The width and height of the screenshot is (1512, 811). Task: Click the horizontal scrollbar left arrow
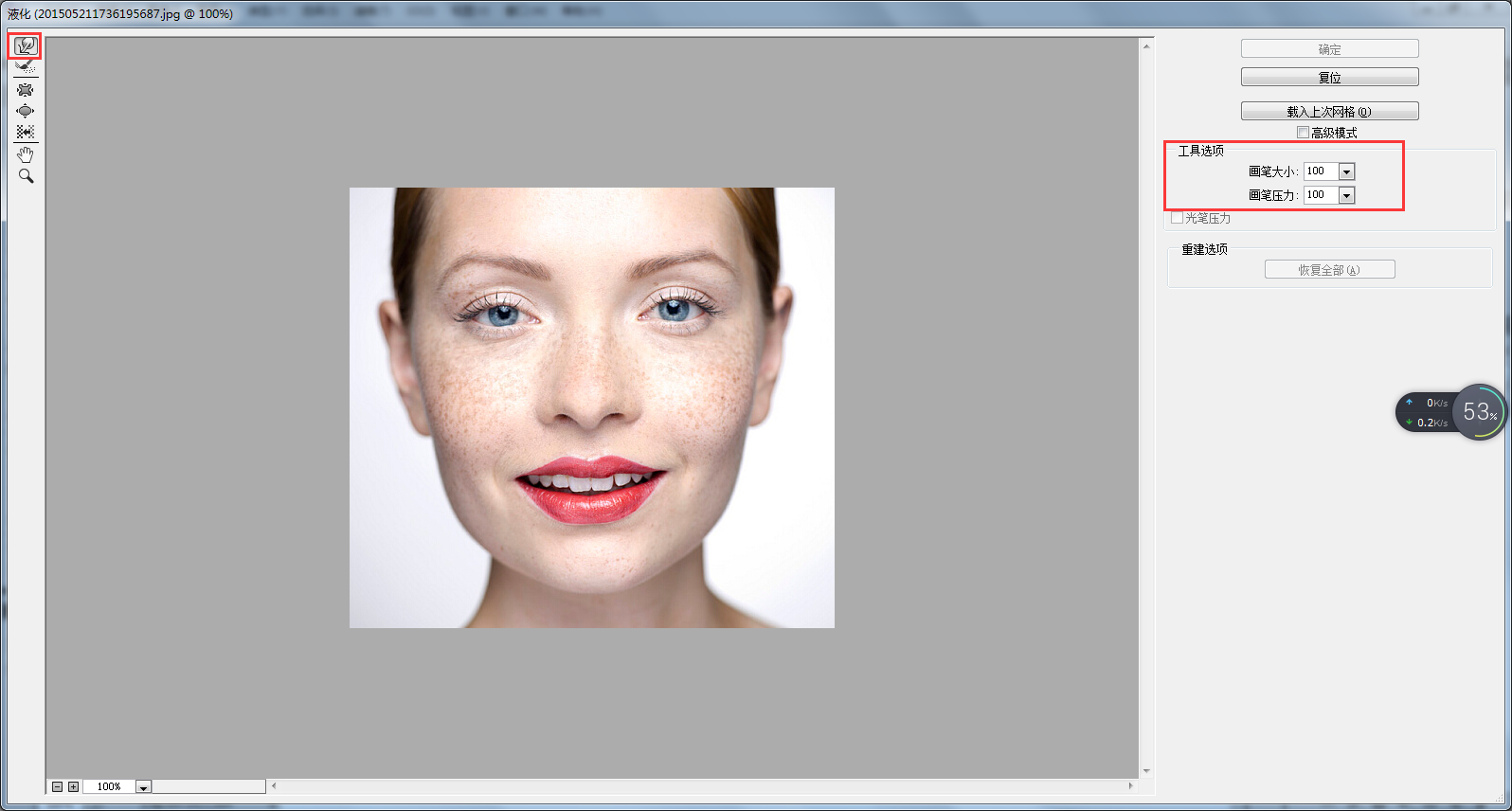pyautogui.click(x=274, y=785)
